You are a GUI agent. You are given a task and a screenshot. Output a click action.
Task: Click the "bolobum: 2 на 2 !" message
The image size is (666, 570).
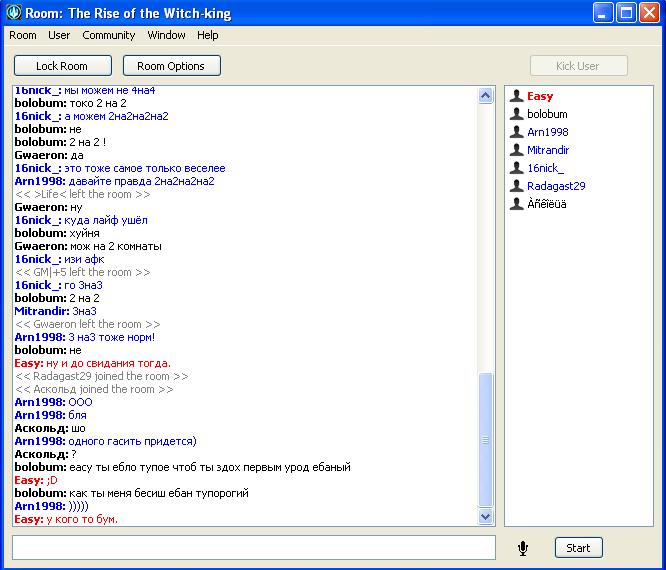click(x=60, y=142)
